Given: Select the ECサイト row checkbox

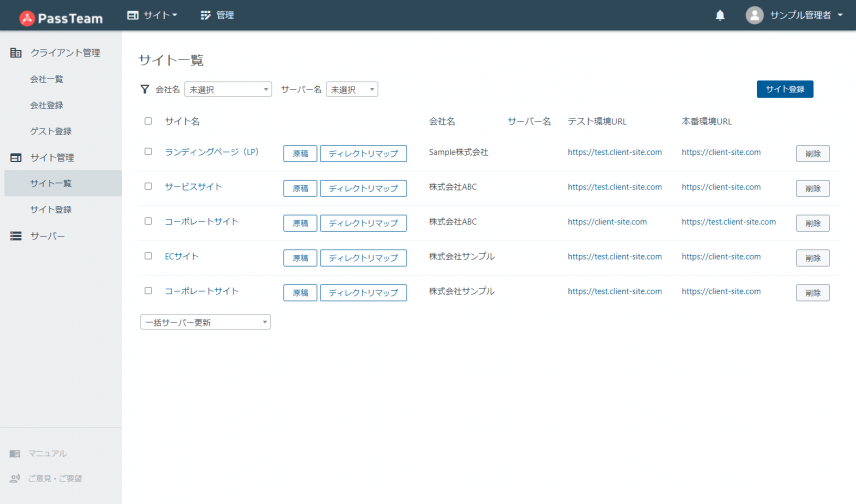Looking at the screenshot, I should tap(149, 256).
